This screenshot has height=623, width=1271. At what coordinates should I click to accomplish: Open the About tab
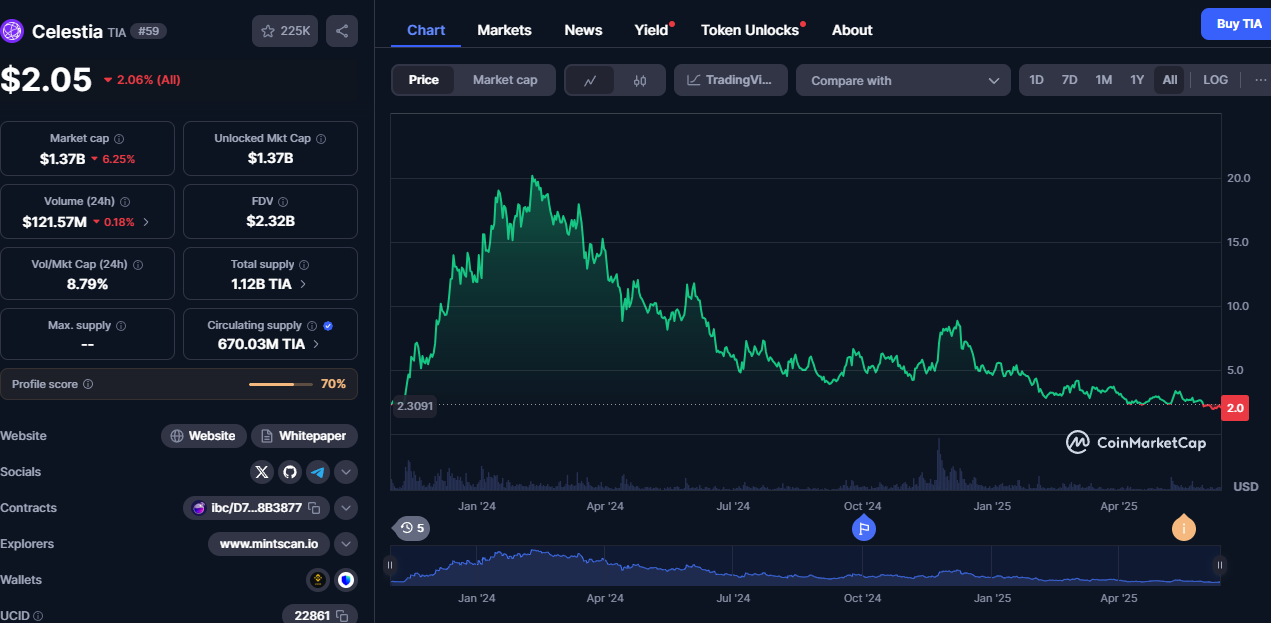click(x=852, y=30)
